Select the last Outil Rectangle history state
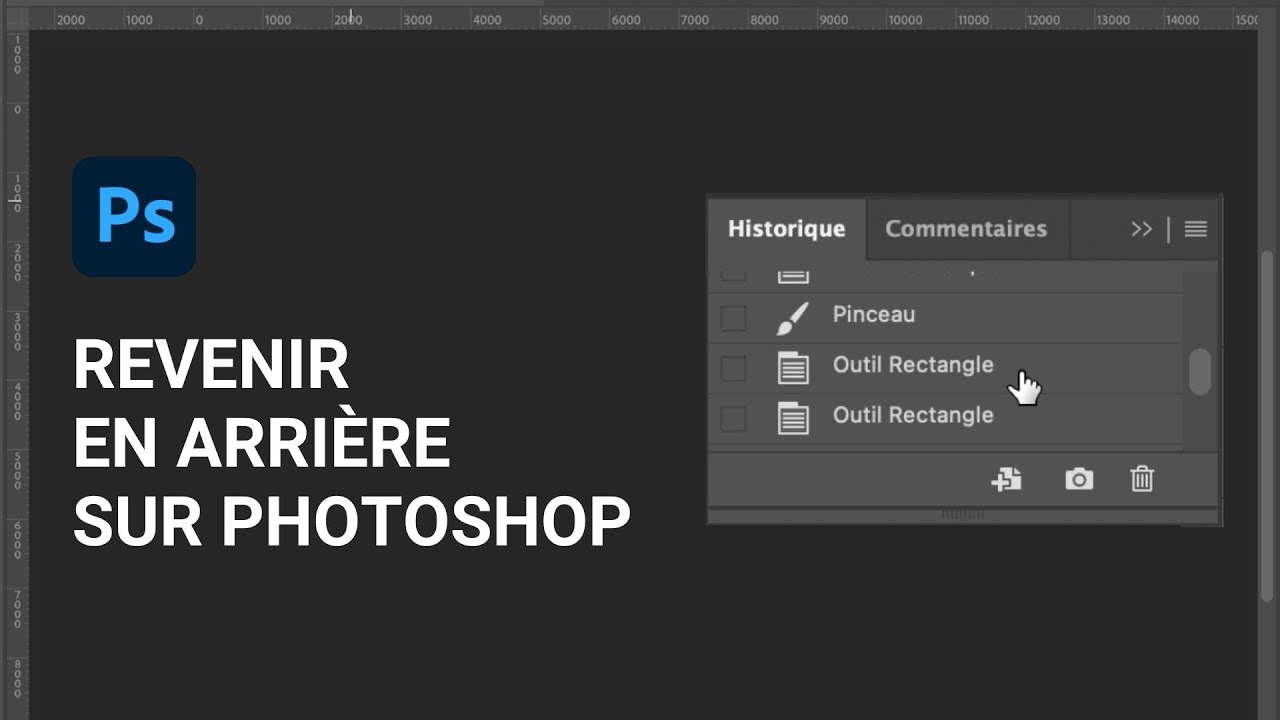1280x720 pixels. click(x=945, y=418)
